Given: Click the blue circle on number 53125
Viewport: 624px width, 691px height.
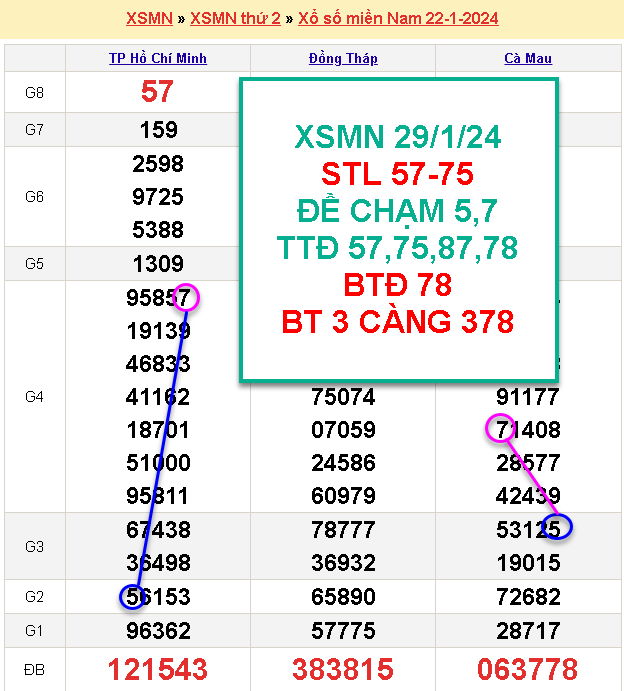Looking at the screenshot, I should (558, 527).
